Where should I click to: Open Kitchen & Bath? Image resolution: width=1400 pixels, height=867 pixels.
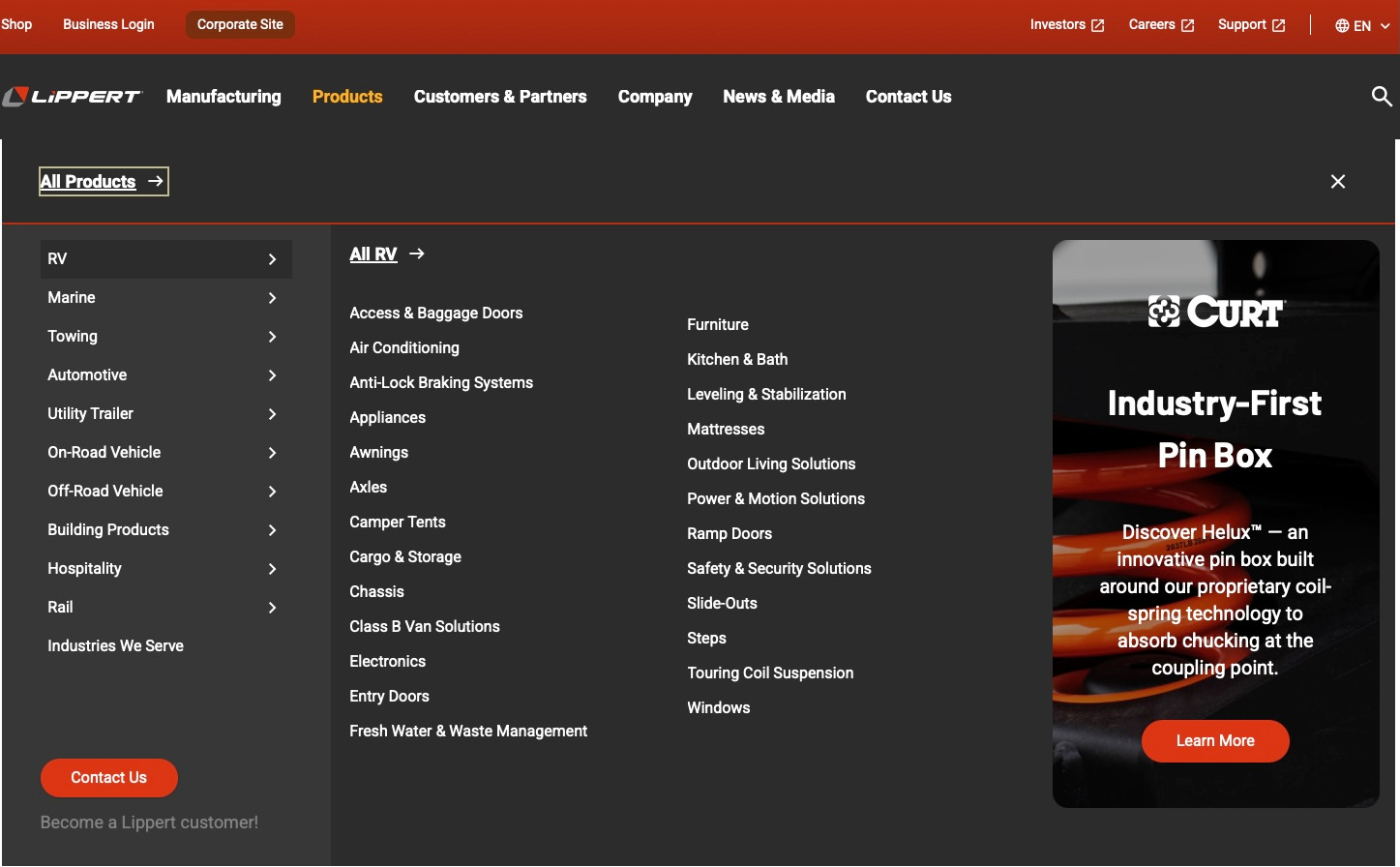pyautogui.click(x=737, y=359)
